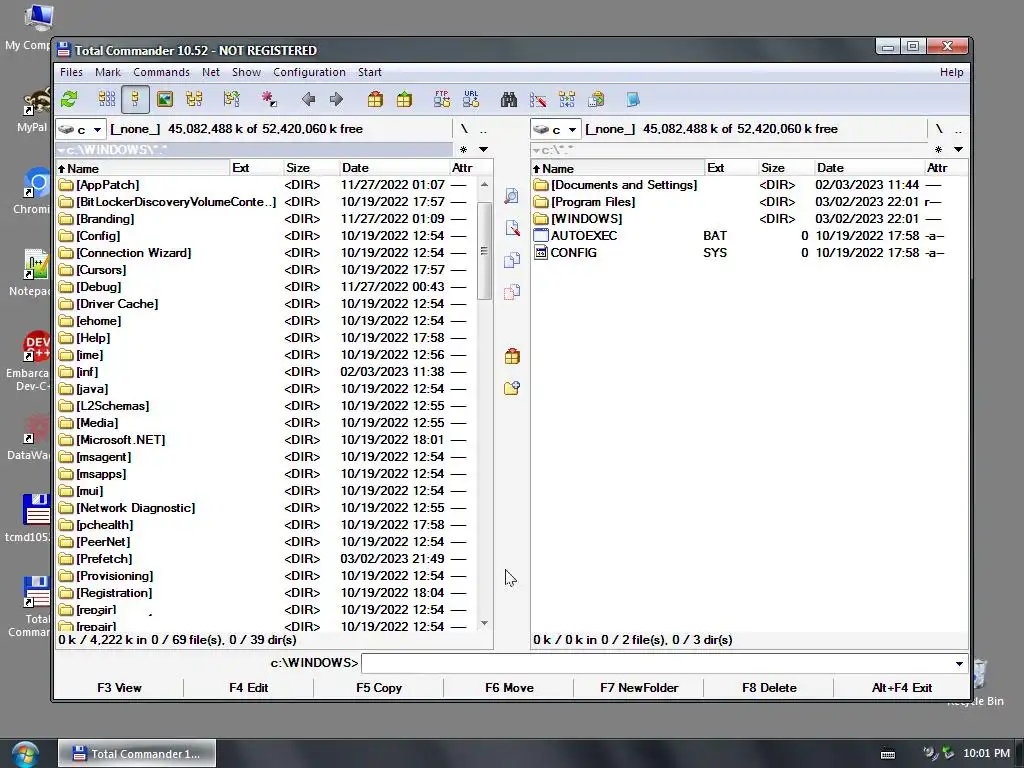Click the Unpack files toolbar icon

pos(404,99)
